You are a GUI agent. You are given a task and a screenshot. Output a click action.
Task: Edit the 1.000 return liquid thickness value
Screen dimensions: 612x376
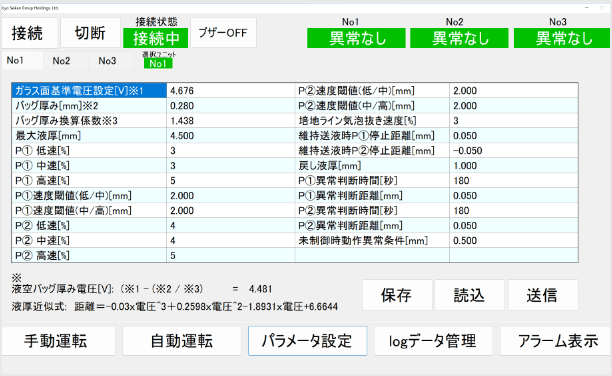514,166
